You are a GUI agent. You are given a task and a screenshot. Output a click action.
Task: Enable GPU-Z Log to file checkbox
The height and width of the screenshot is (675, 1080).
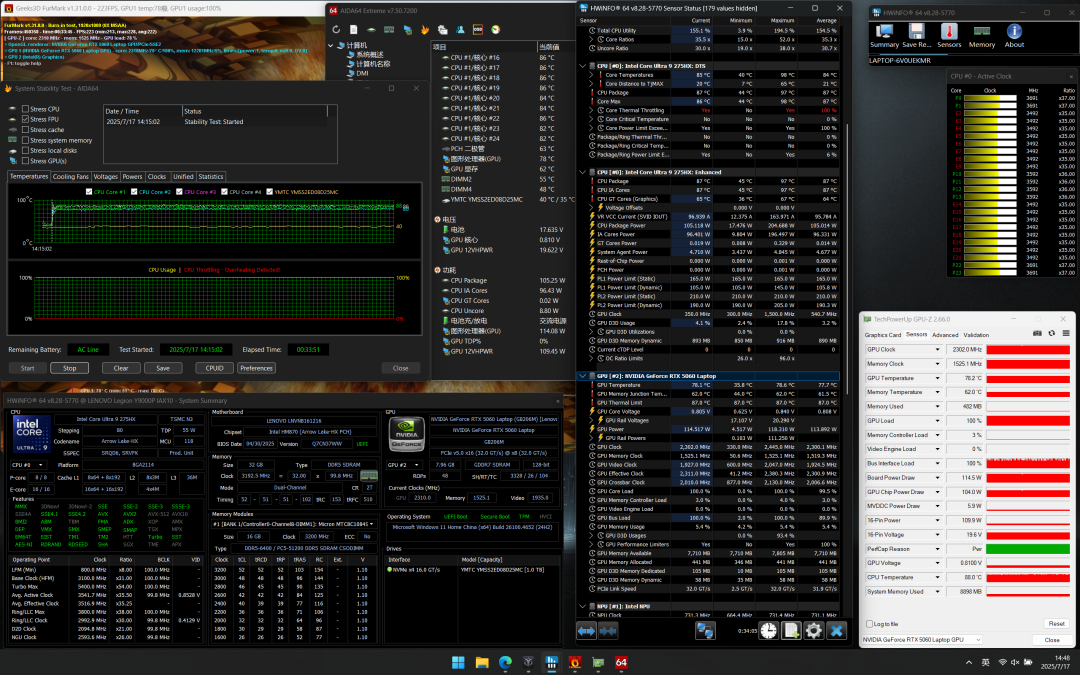pos(869,624)
